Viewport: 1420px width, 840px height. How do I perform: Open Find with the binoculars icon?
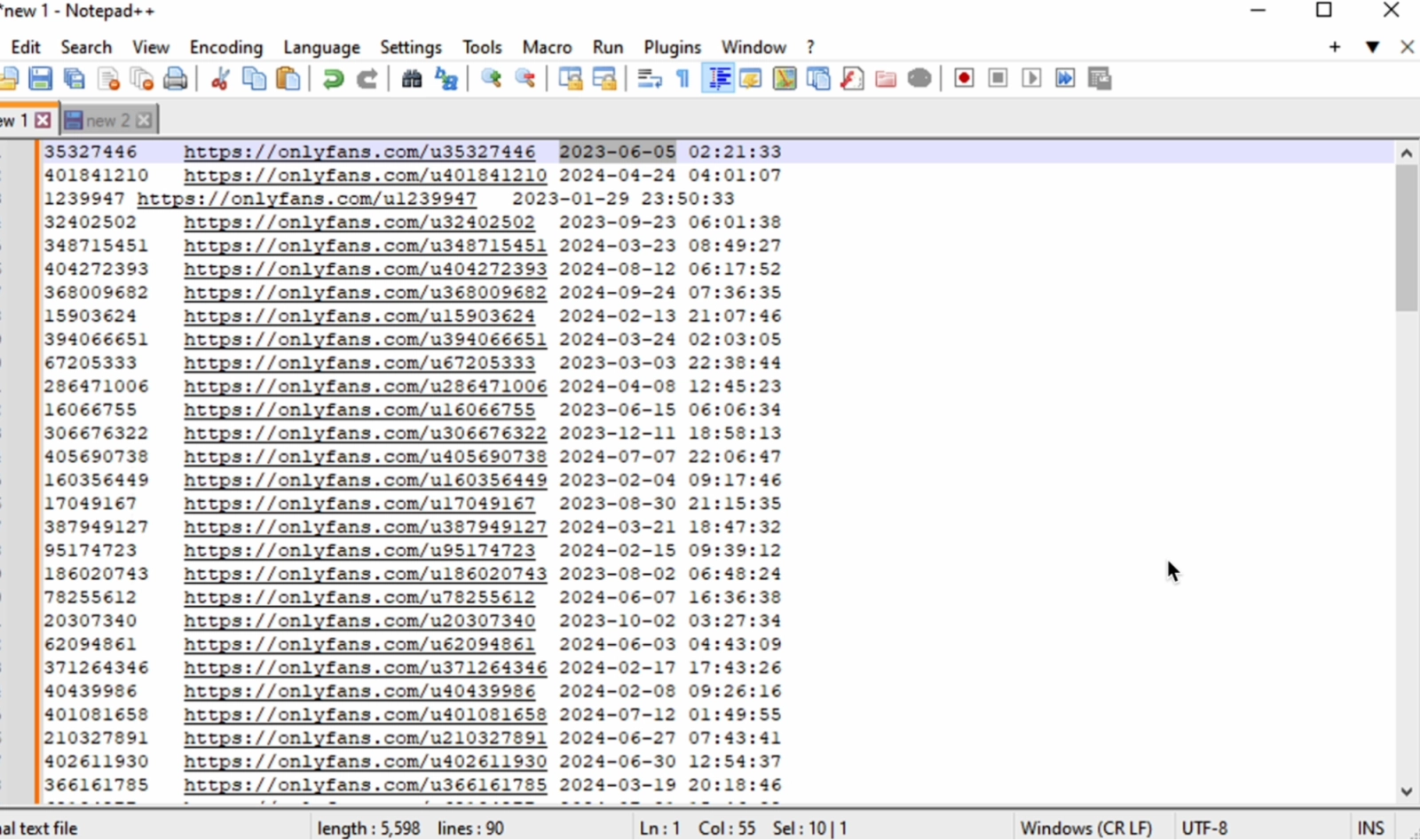(412, 79)
